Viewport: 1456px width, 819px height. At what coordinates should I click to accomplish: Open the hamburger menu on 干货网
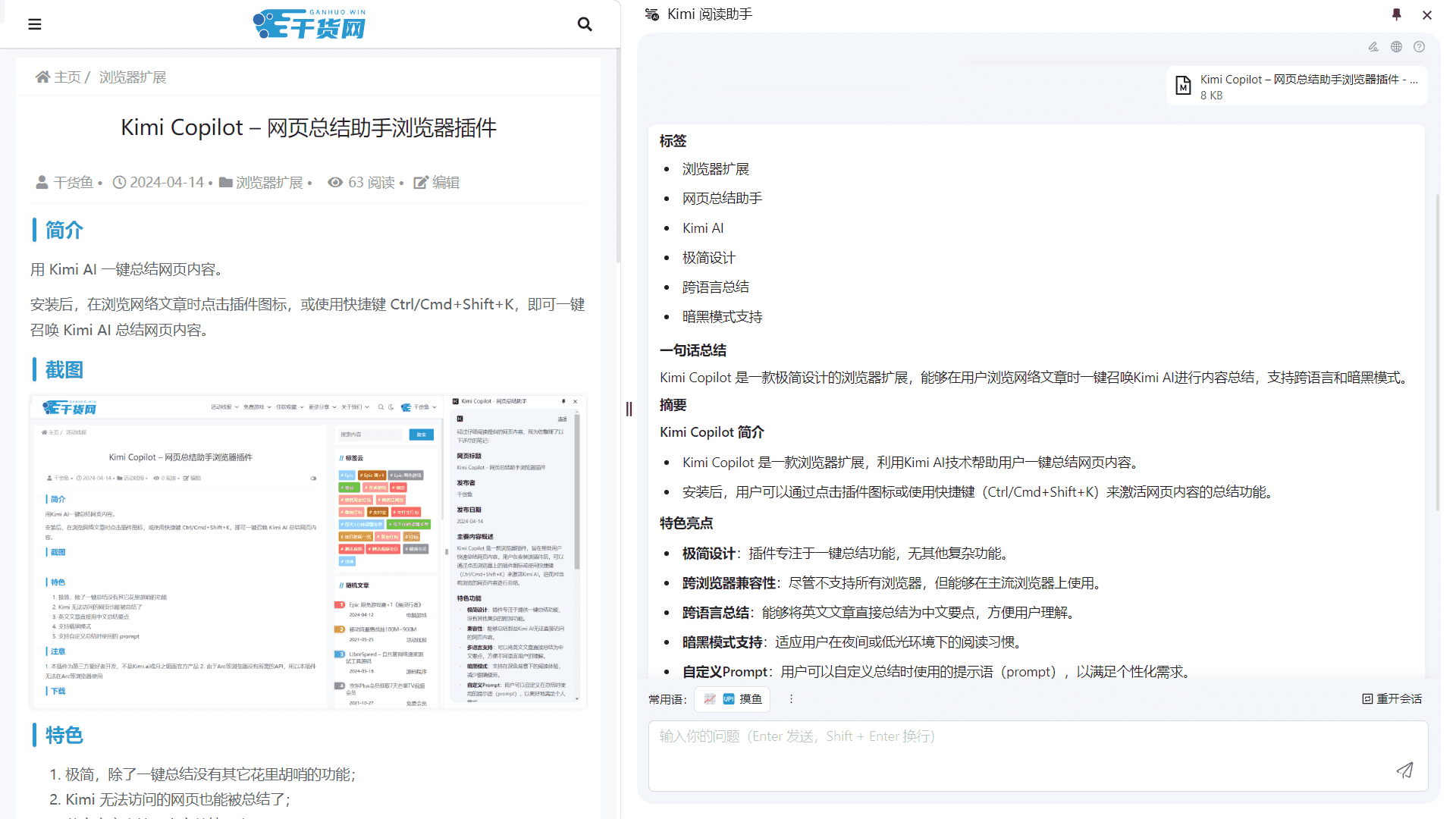pos(35,24)
